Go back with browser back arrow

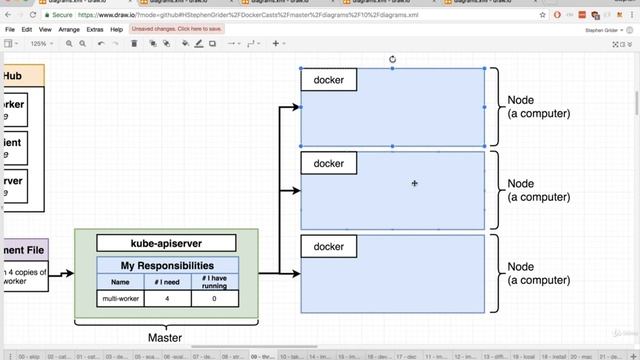pyautogui.click(x=8, y=15)
